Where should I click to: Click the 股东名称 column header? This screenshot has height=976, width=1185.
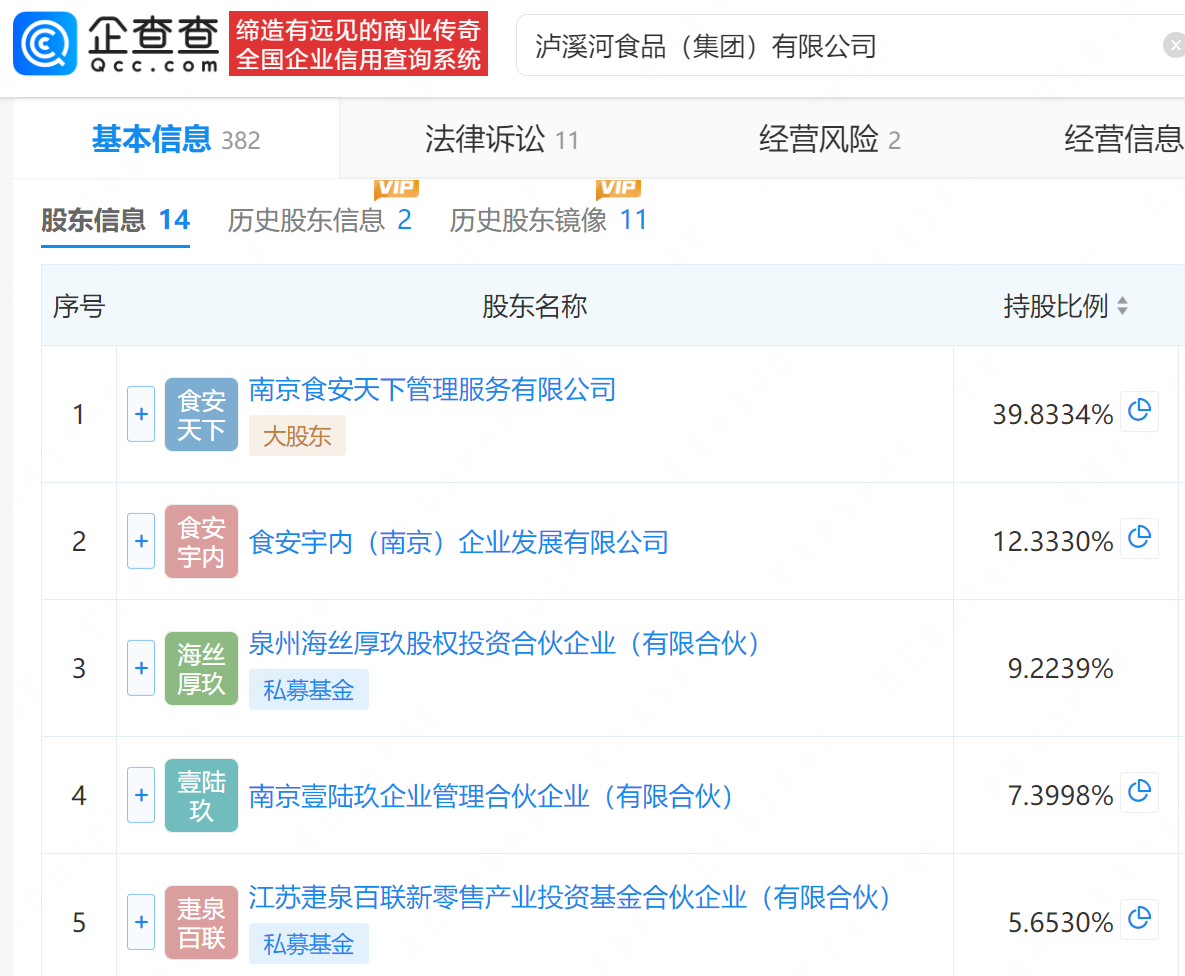[534, 306]
